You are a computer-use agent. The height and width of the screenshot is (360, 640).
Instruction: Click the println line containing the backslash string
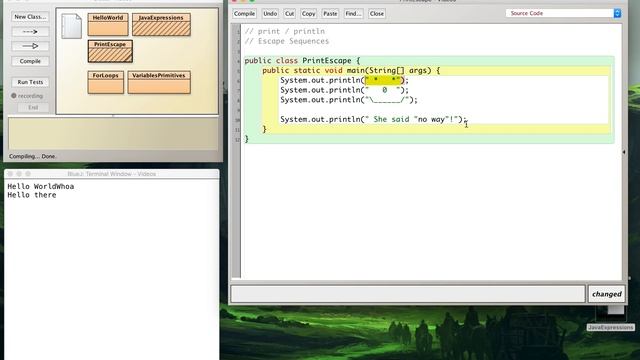tap(349, 100)
